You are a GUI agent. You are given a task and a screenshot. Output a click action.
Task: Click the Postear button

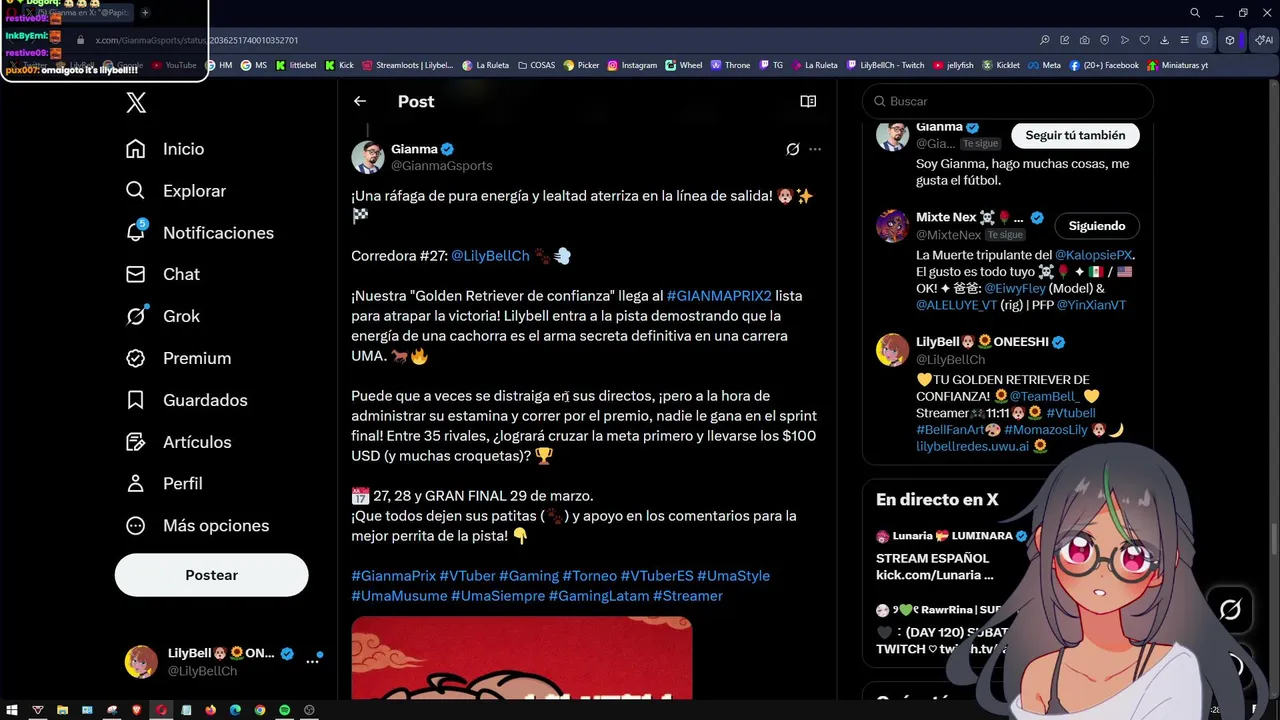click(211, 575)
